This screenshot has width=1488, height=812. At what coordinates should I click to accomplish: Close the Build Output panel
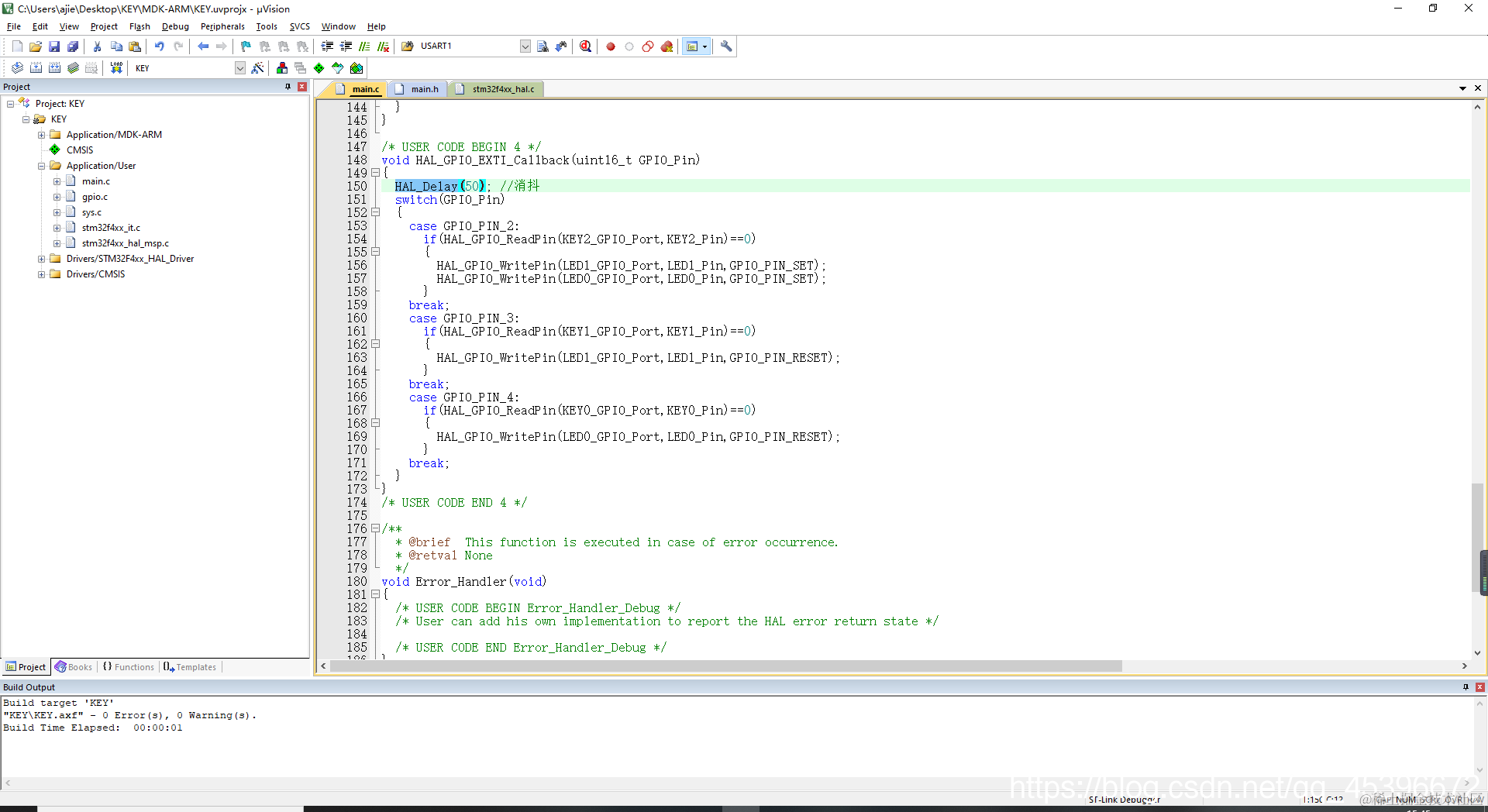(1479, 687)
